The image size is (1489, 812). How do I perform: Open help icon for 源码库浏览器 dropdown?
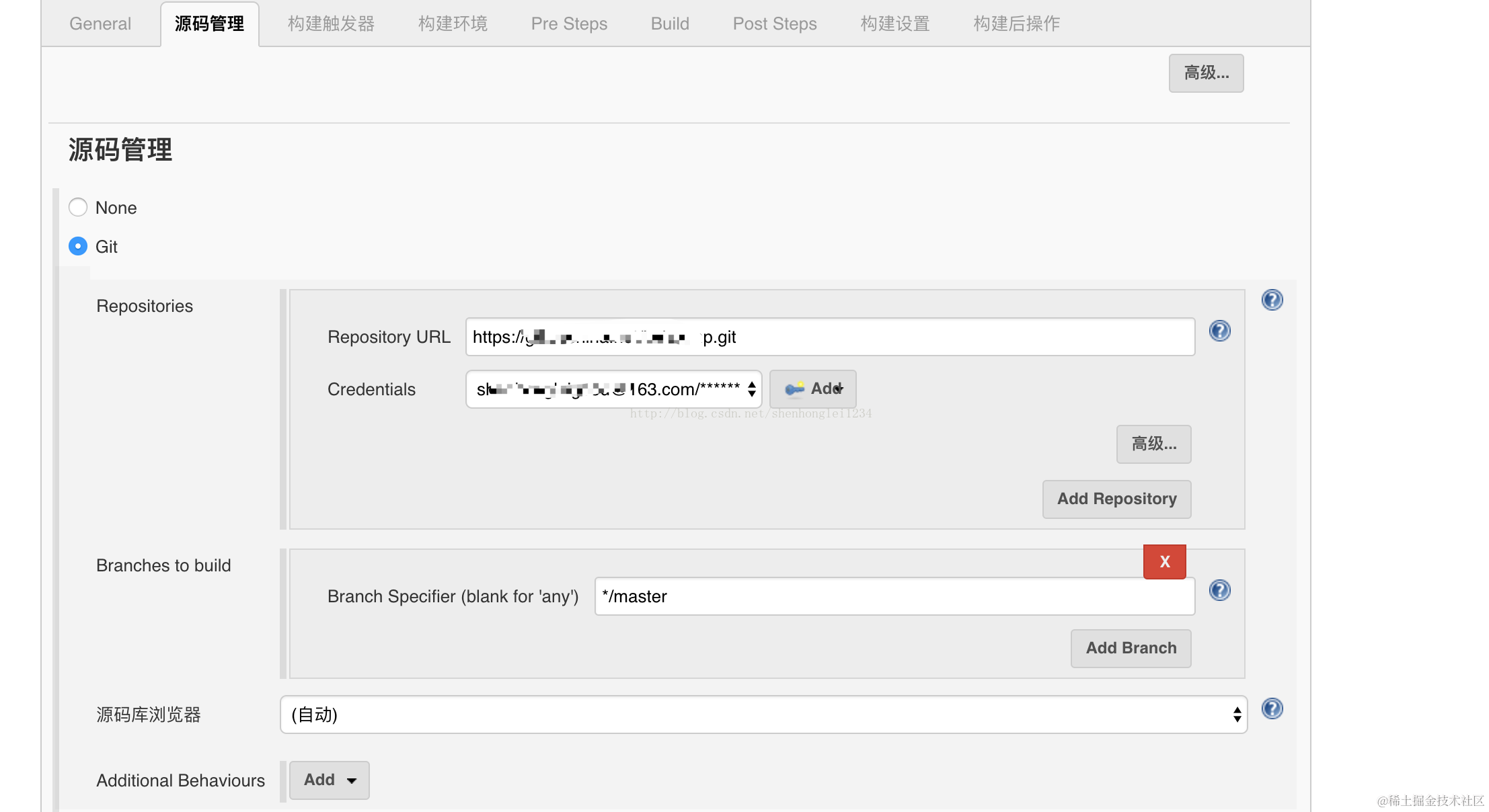[1272, 708]
